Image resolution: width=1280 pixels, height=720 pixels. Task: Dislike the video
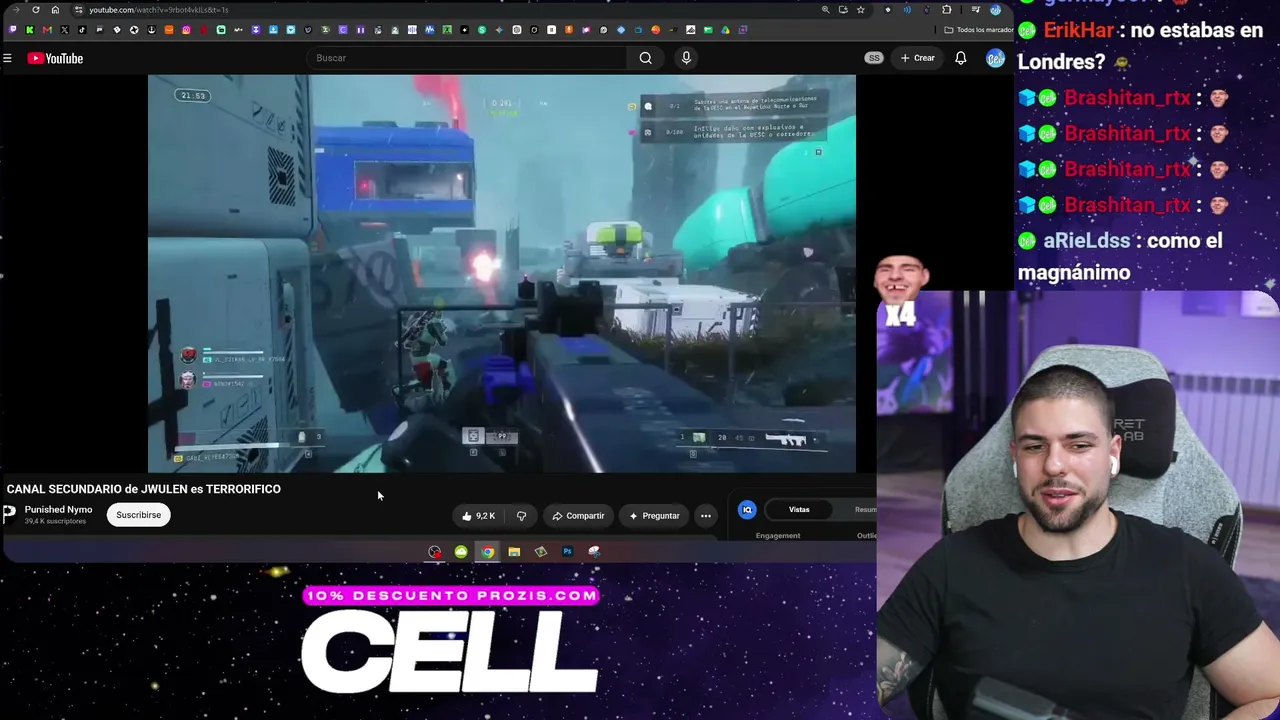tap(521, 516)
